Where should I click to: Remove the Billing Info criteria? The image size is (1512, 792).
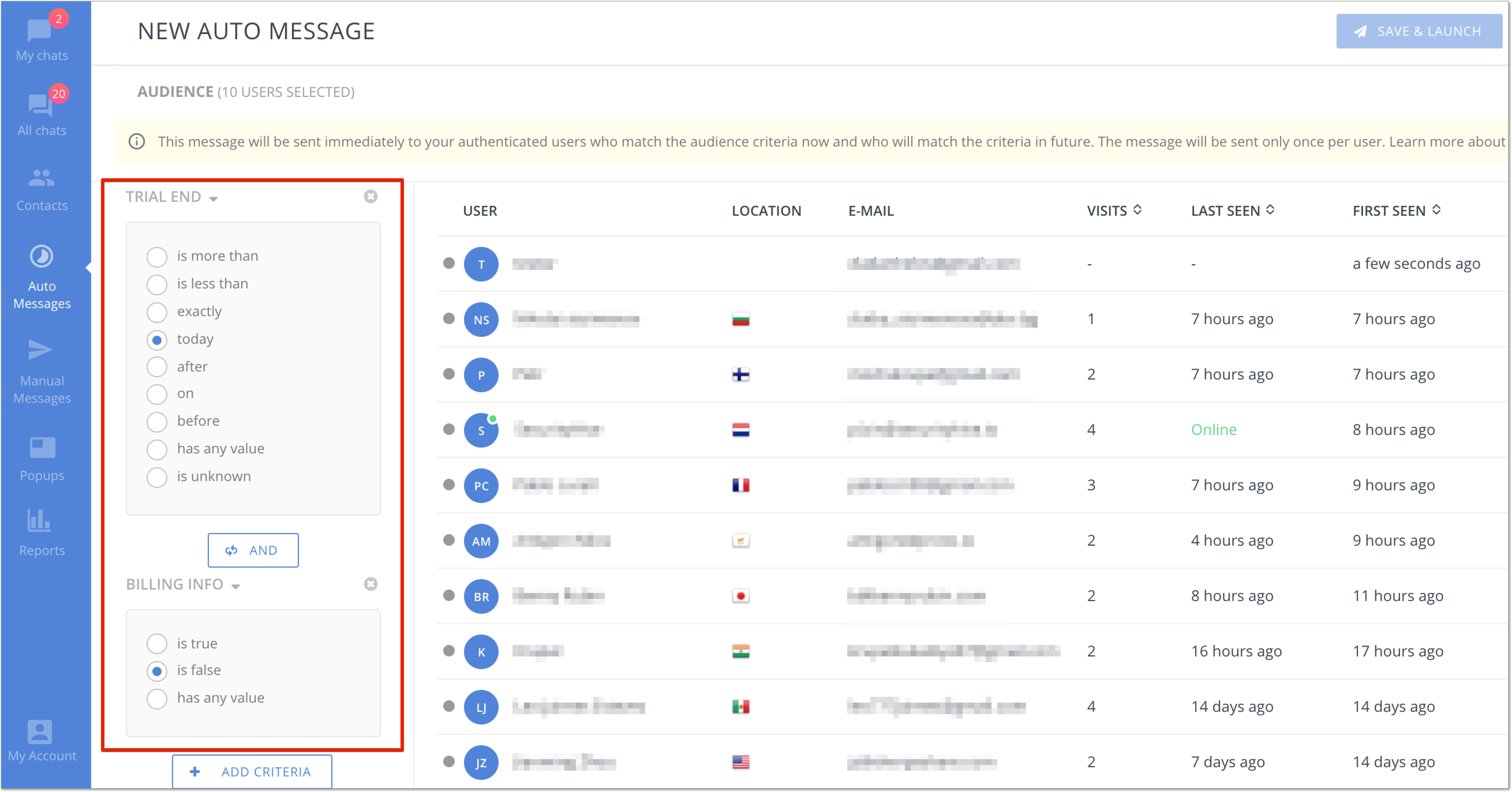370,584
